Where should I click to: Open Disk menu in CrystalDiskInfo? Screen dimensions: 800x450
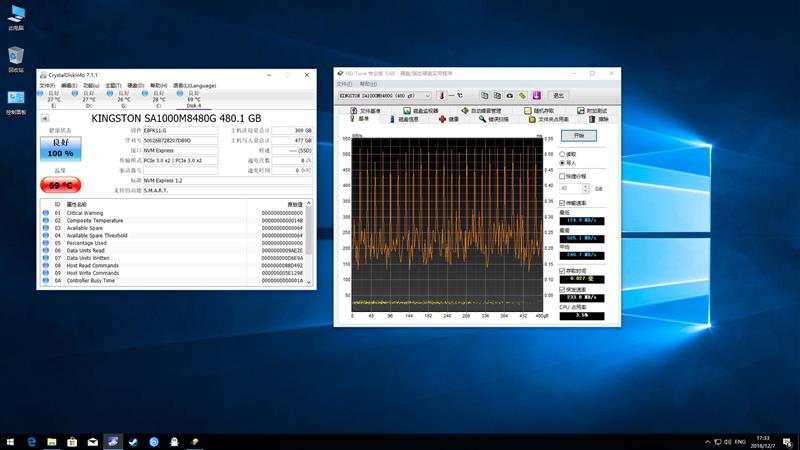point(135,85)
